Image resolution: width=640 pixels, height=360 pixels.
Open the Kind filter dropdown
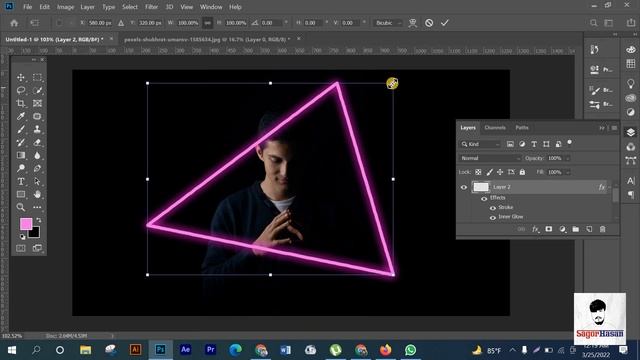click(480, 144)
